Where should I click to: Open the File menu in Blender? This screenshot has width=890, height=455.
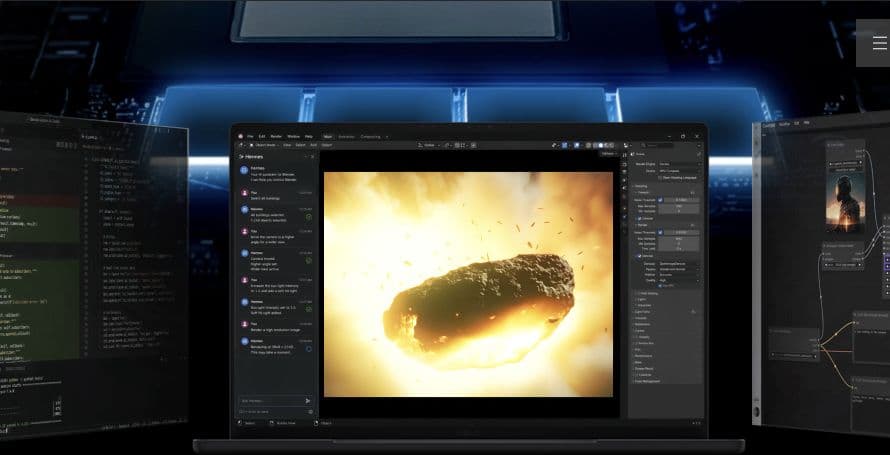[250, 137]
